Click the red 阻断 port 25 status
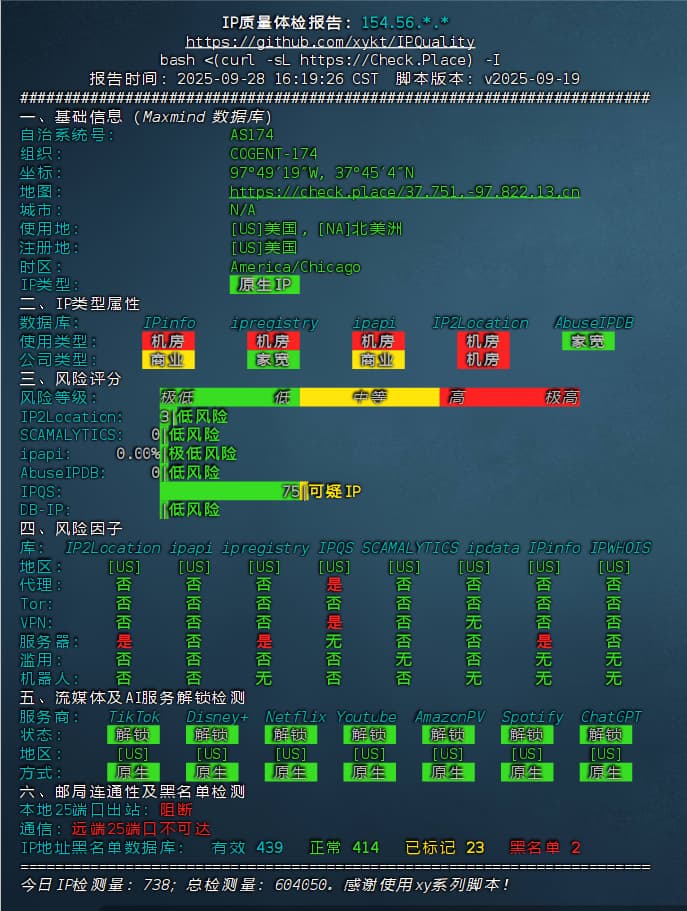The height and width of the screenshot is (911, 687). [x=176, y=810]
